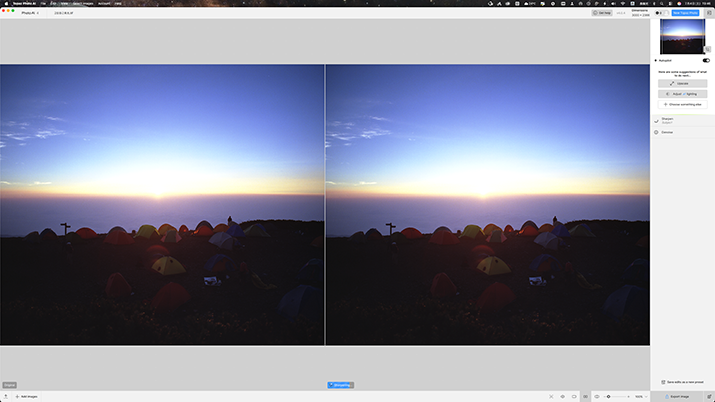Image resolution: width=715 pixels, height=402 pixels.
Task: Click the Export image button
Action: (x=677, y=397)
